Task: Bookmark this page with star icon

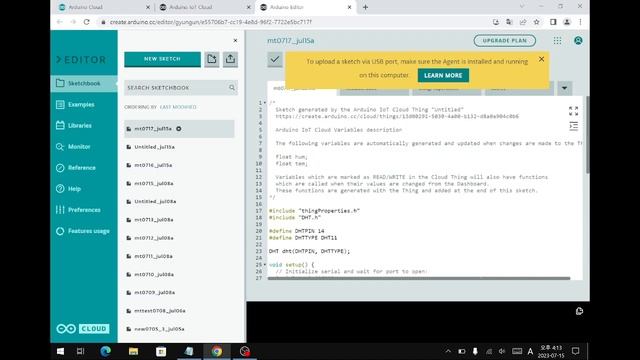Action: pos(536,22)
